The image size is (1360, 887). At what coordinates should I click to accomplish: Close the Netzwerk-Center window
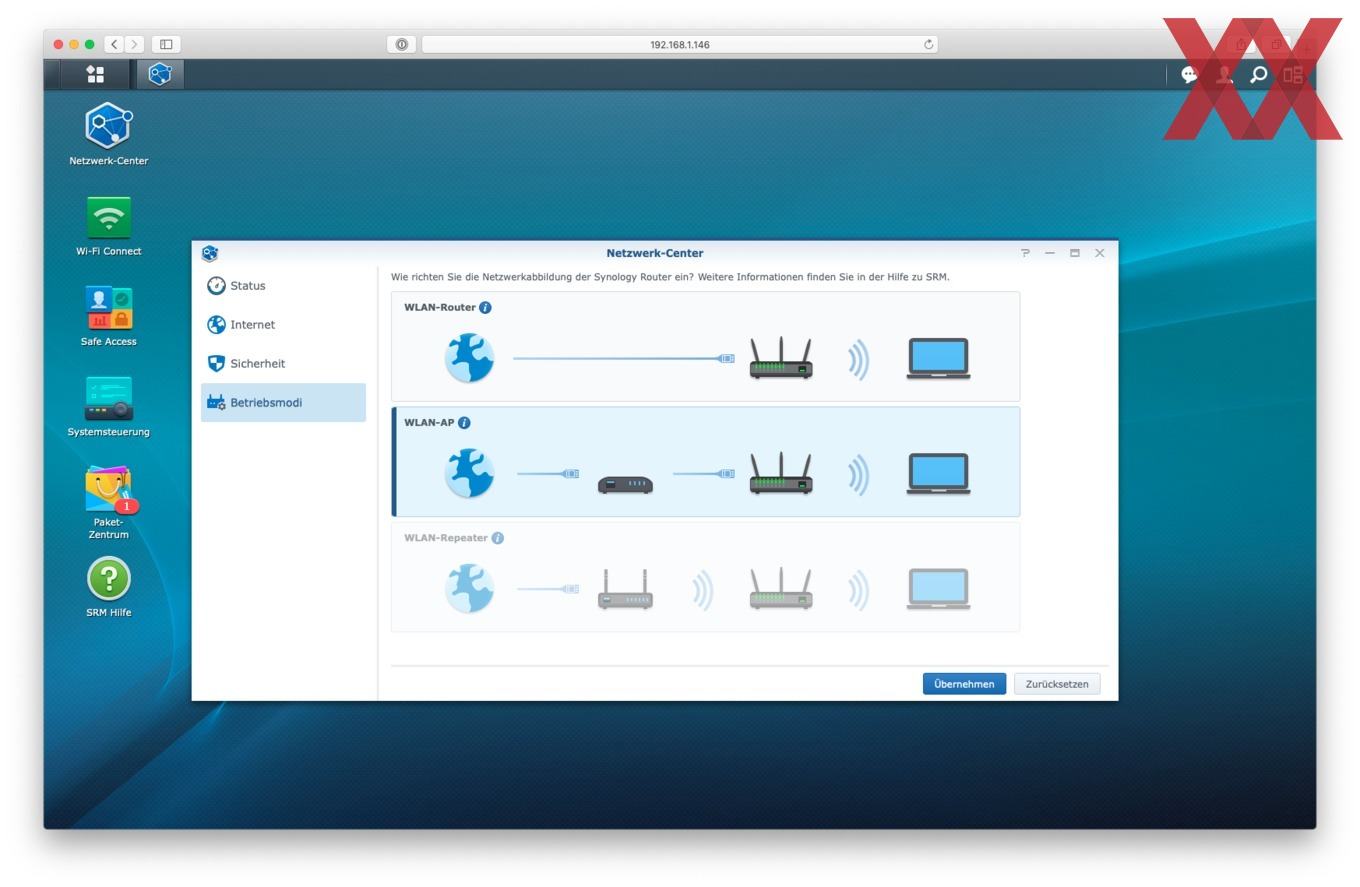pyautogui.click(x=1100, y=253)
